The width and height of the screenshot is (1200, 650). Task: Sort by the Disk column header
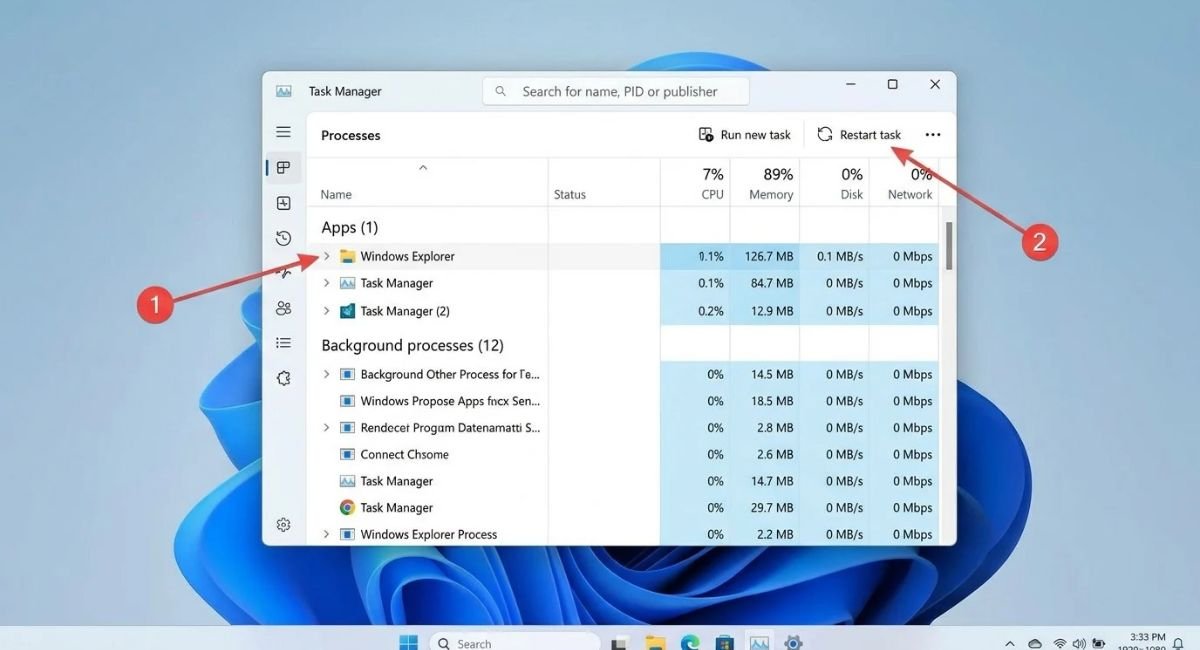[x=834, y=183]
